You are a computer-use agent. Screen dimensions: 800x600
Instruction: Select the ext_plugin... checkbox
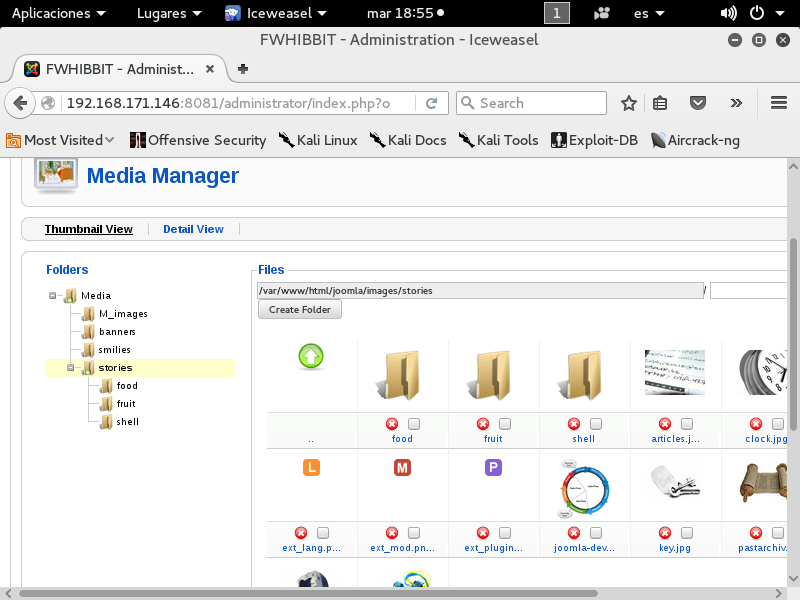505,533
